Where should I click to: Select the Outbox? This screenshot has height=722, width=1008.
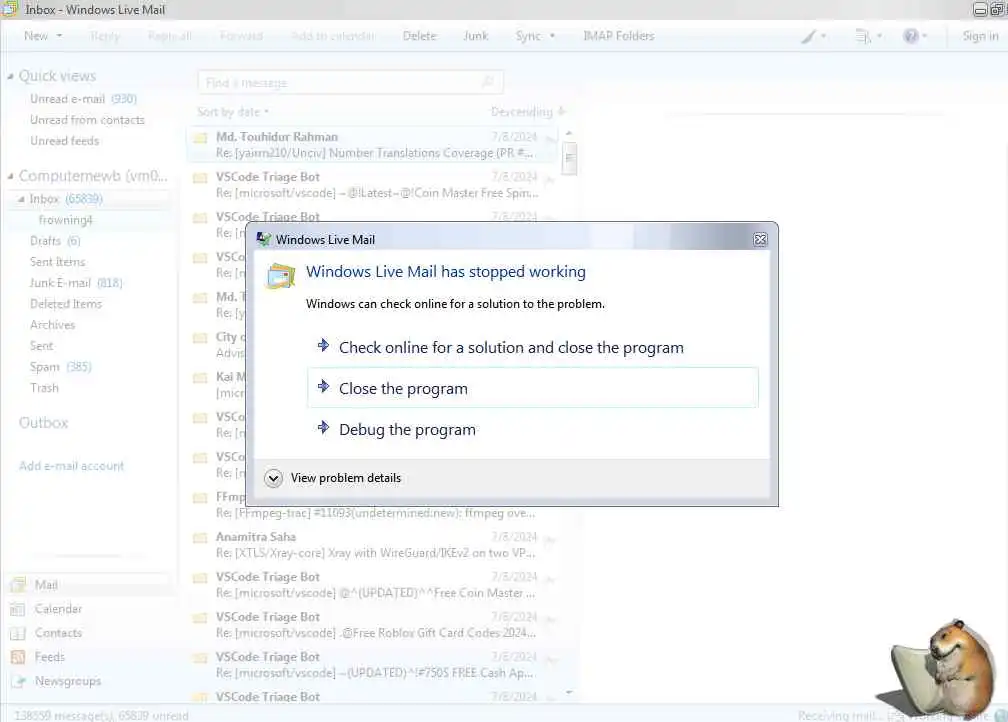click(x=43, y=423)
